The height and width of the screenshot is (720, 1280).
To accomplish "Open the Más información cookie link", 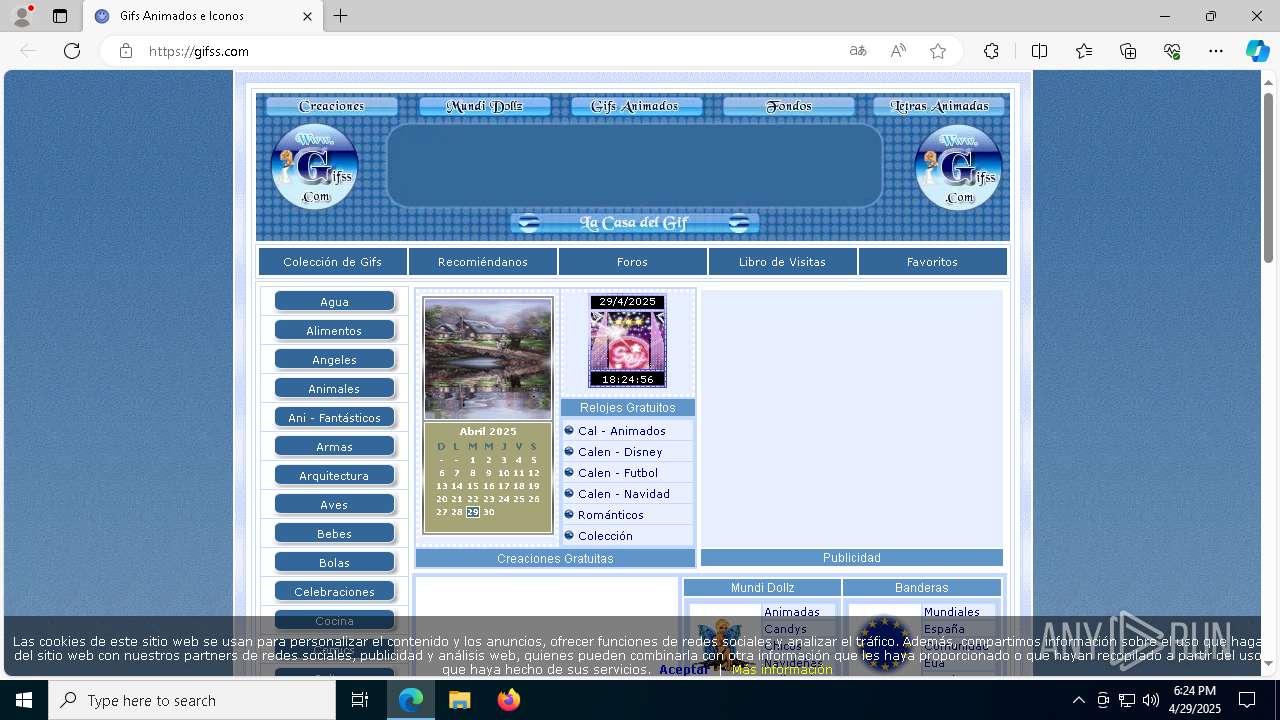I will coord(782,670).
